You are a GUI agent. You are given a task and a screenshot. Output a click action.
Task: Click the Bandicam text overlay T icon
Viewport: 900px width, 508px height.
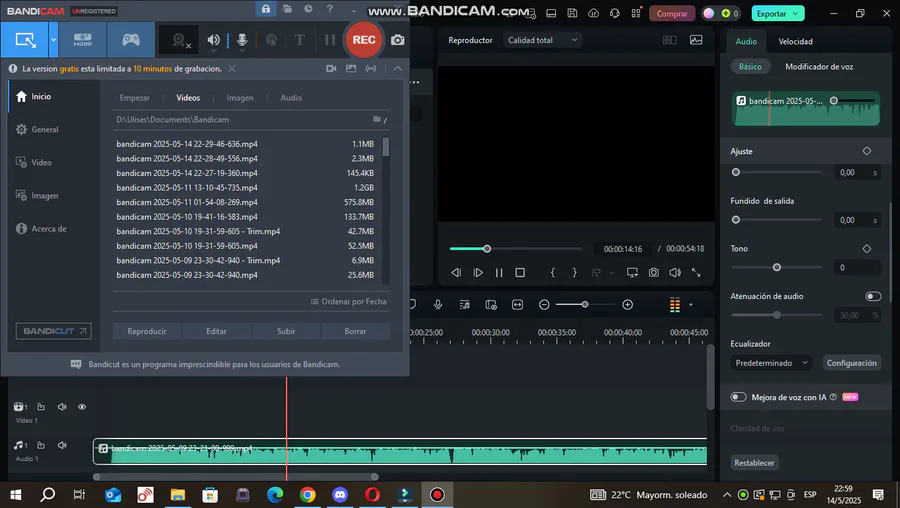(x=299, y=40)
